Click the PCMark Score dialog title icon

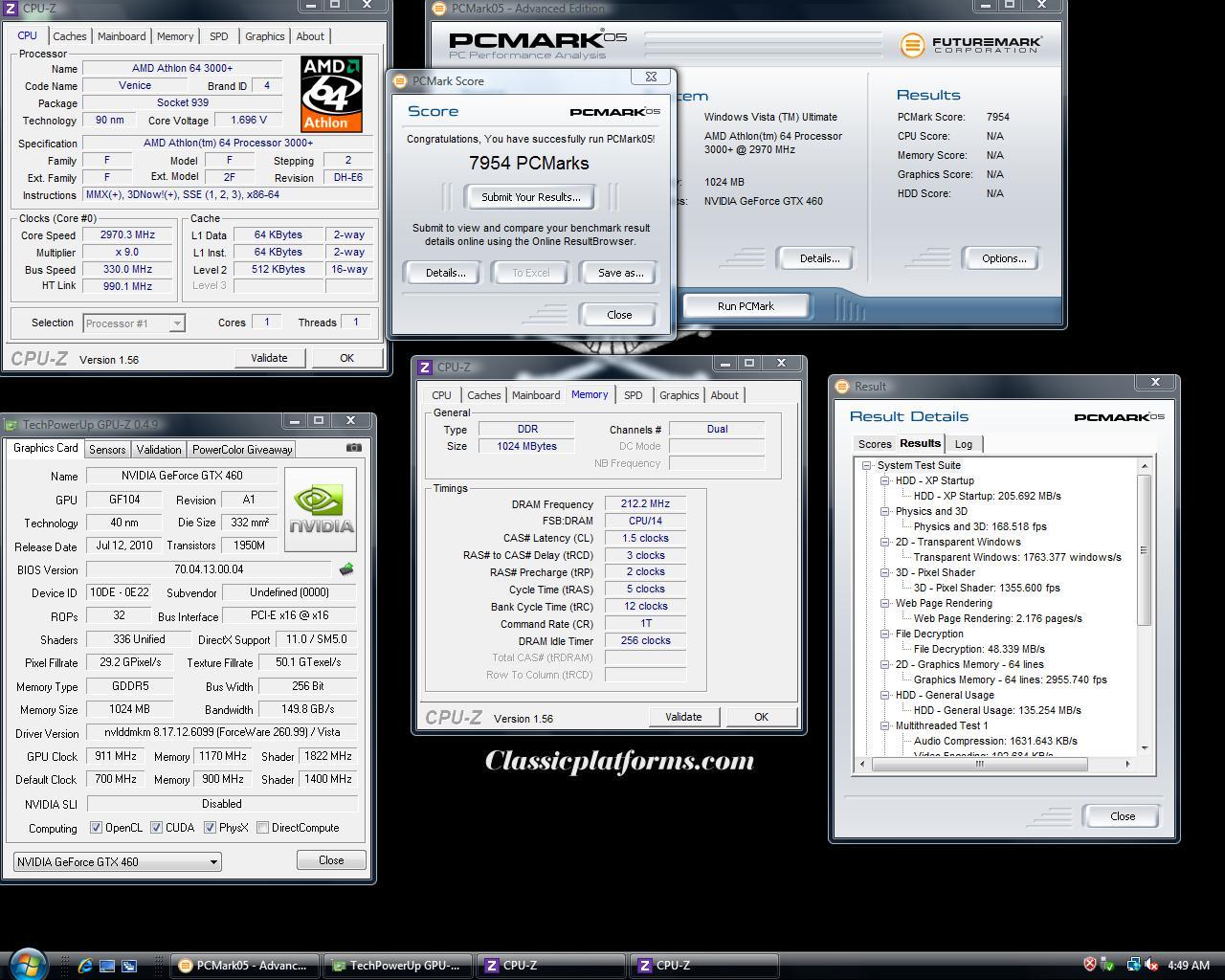coord(400,81)
